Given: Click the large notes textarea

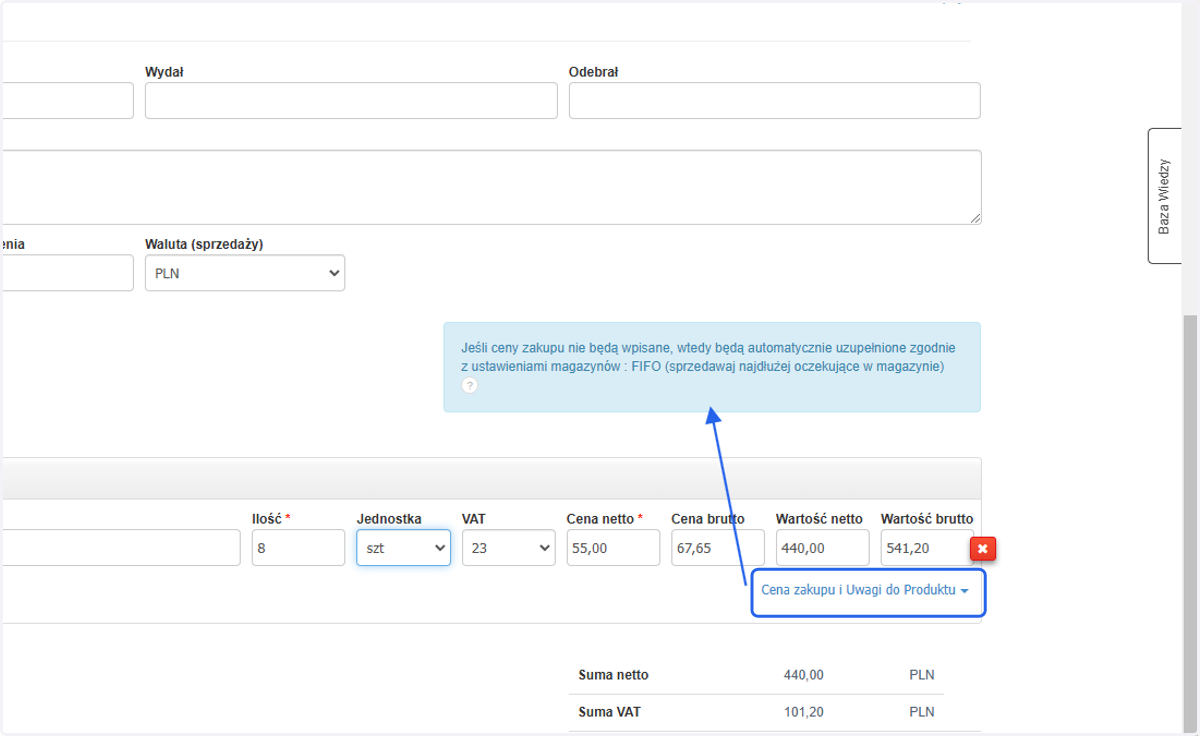Looking at the screenshot, I should 490,188.
